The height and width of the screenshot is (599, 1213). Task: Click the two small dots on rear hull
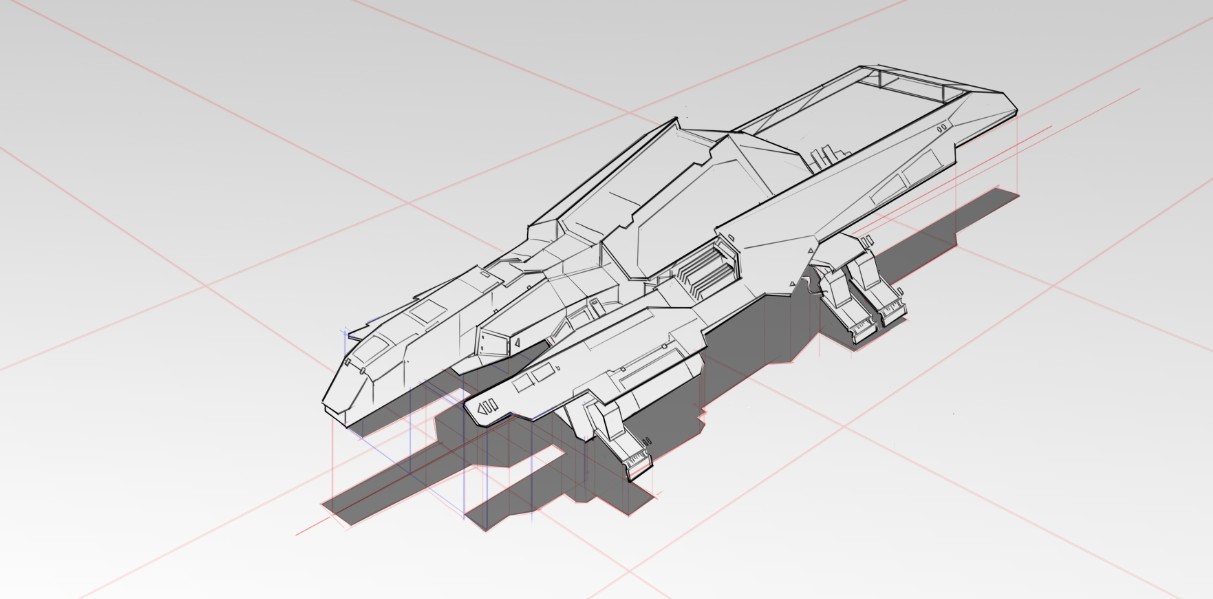pos(941,128)
